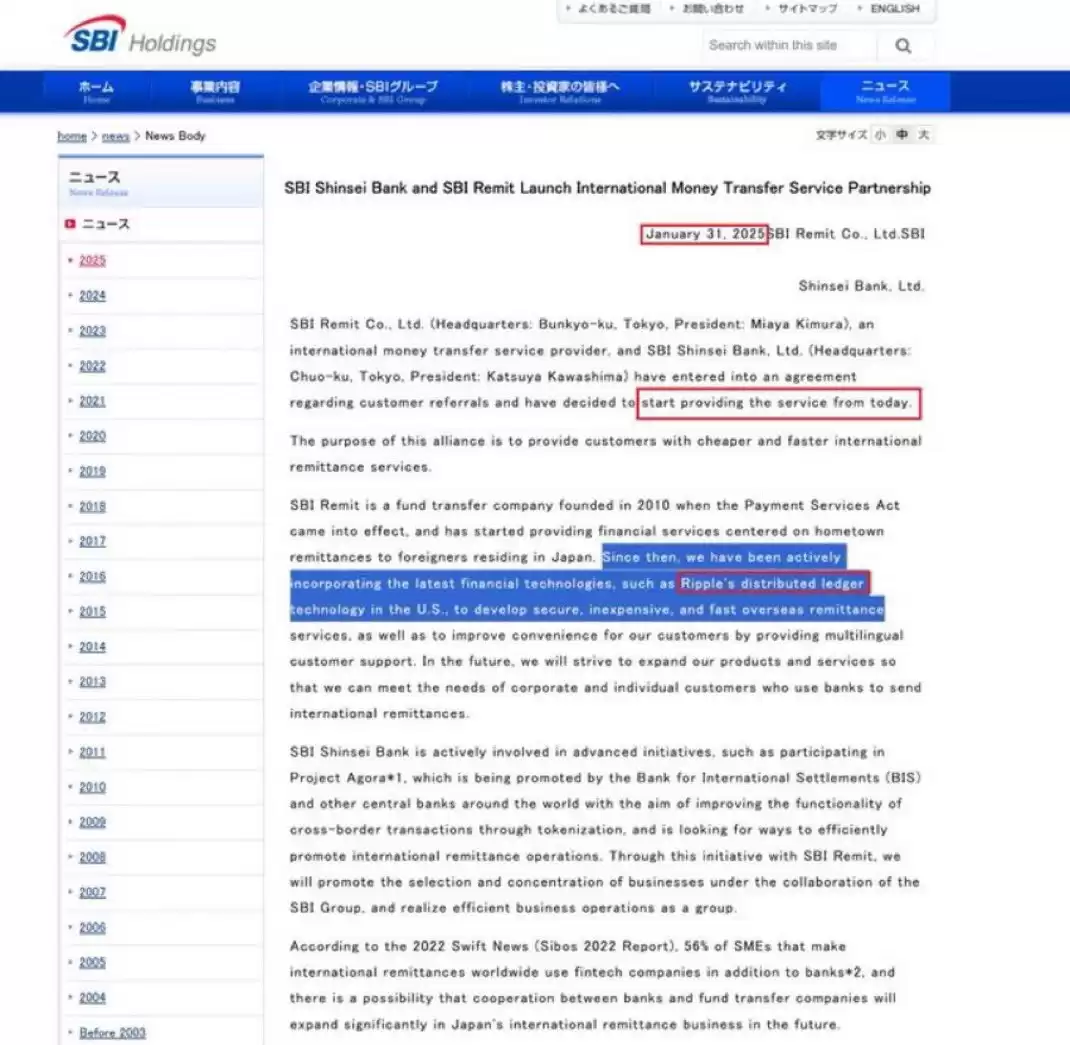Set font size to 大 (large)
The height and width of the screenshot is (1045, 1070).
click(x=923, y=134)
